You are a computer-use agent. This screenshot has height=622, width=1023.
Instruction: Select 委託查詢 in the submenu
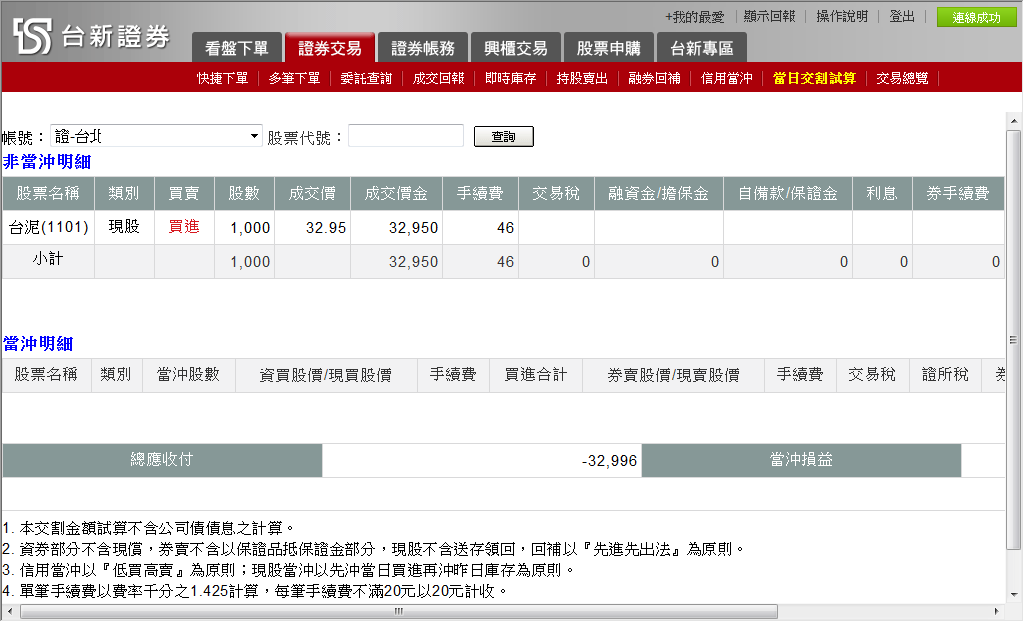[366, 78]
